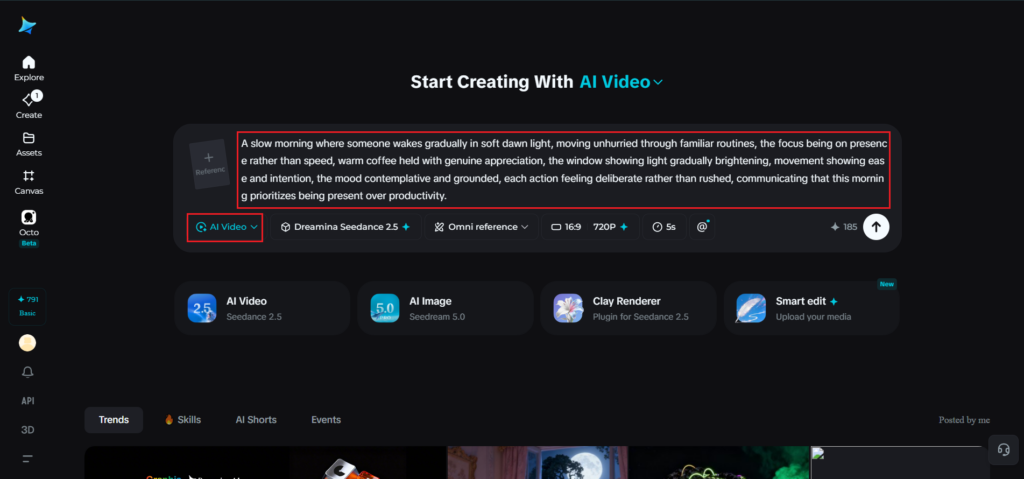
Task: Click the Dreamina logo icon
Action: coord(27,25)
